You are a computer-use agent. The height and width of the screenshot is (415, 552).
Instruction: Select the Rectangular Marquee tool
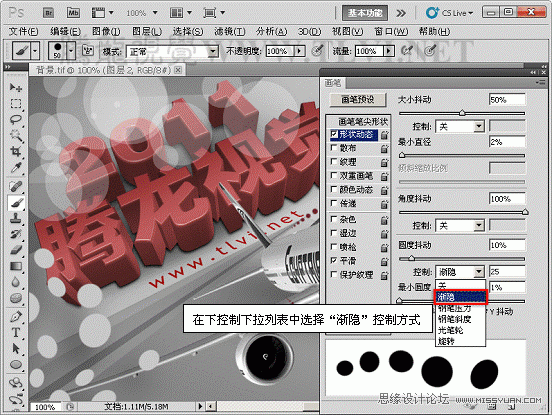tap(16, 103)
